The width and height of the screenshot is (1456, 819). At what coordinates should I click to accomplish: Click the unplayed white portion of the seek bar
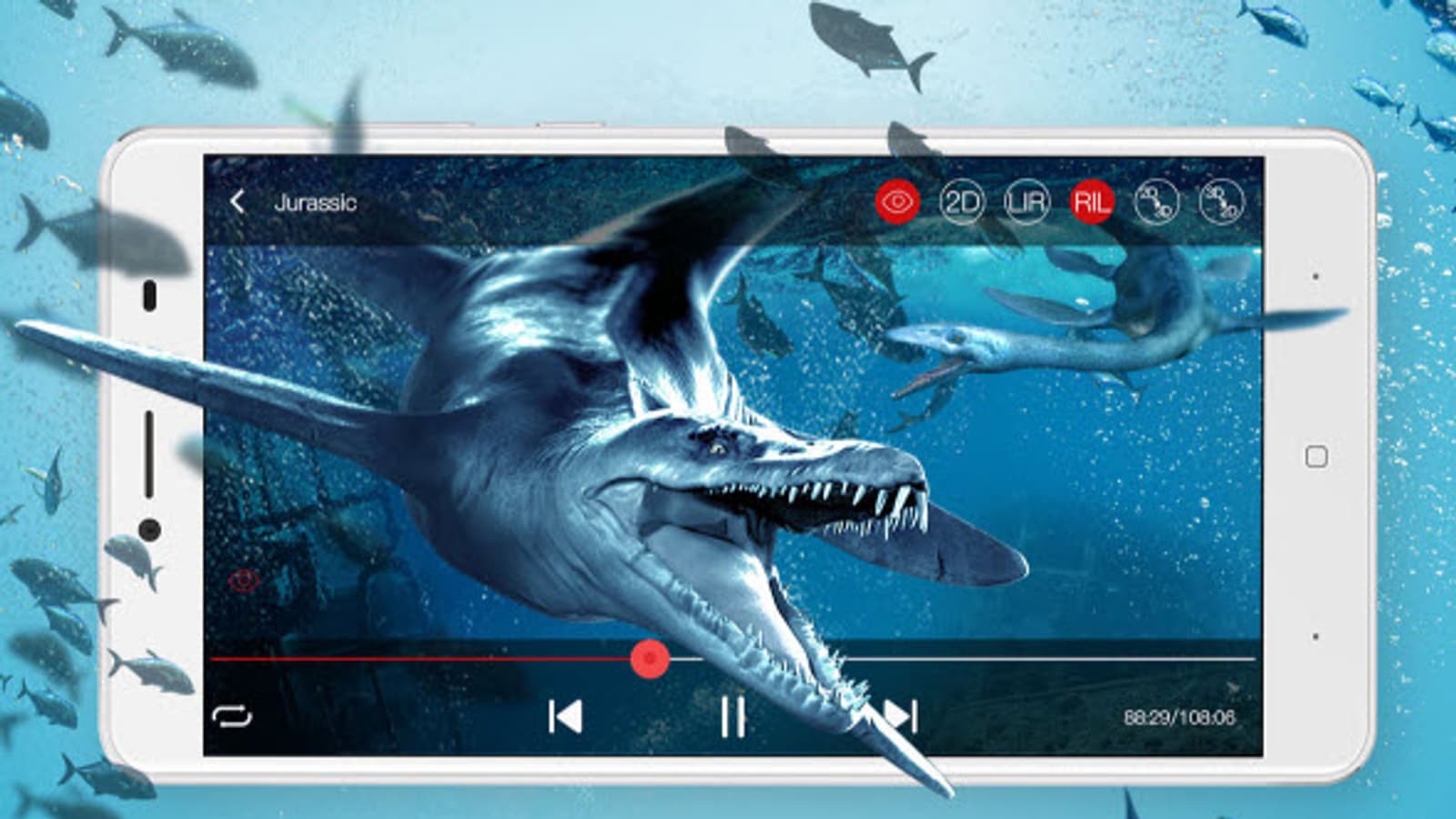[x=963, y=658]
